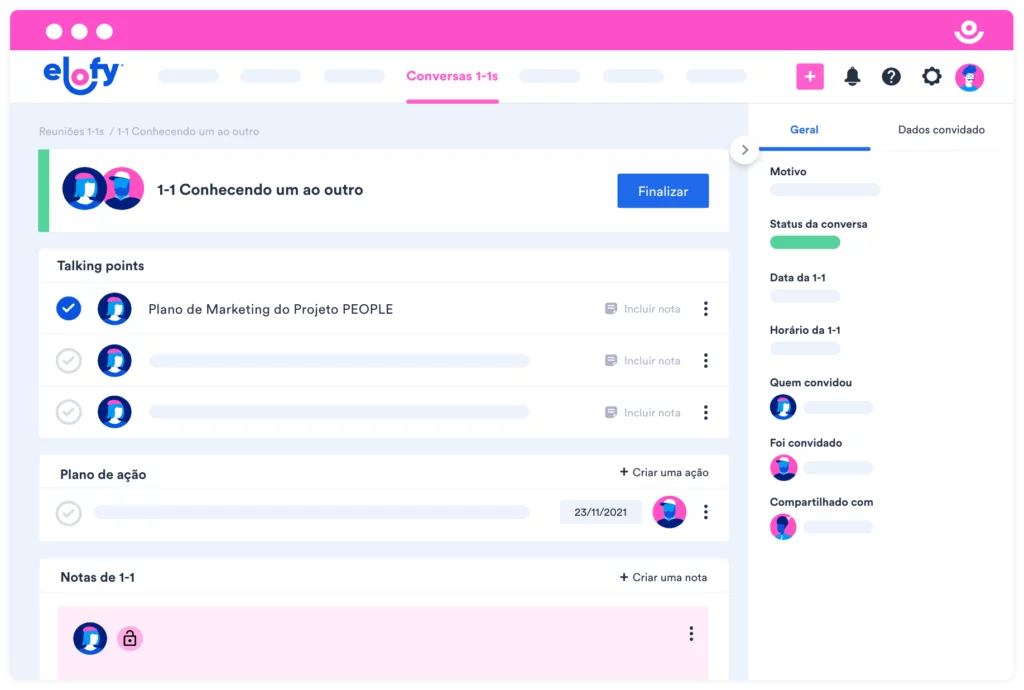The height and width of the screenshot is (690, 1024).
Task: Click the green Status da conversa pill
Action: click(805, 242)
